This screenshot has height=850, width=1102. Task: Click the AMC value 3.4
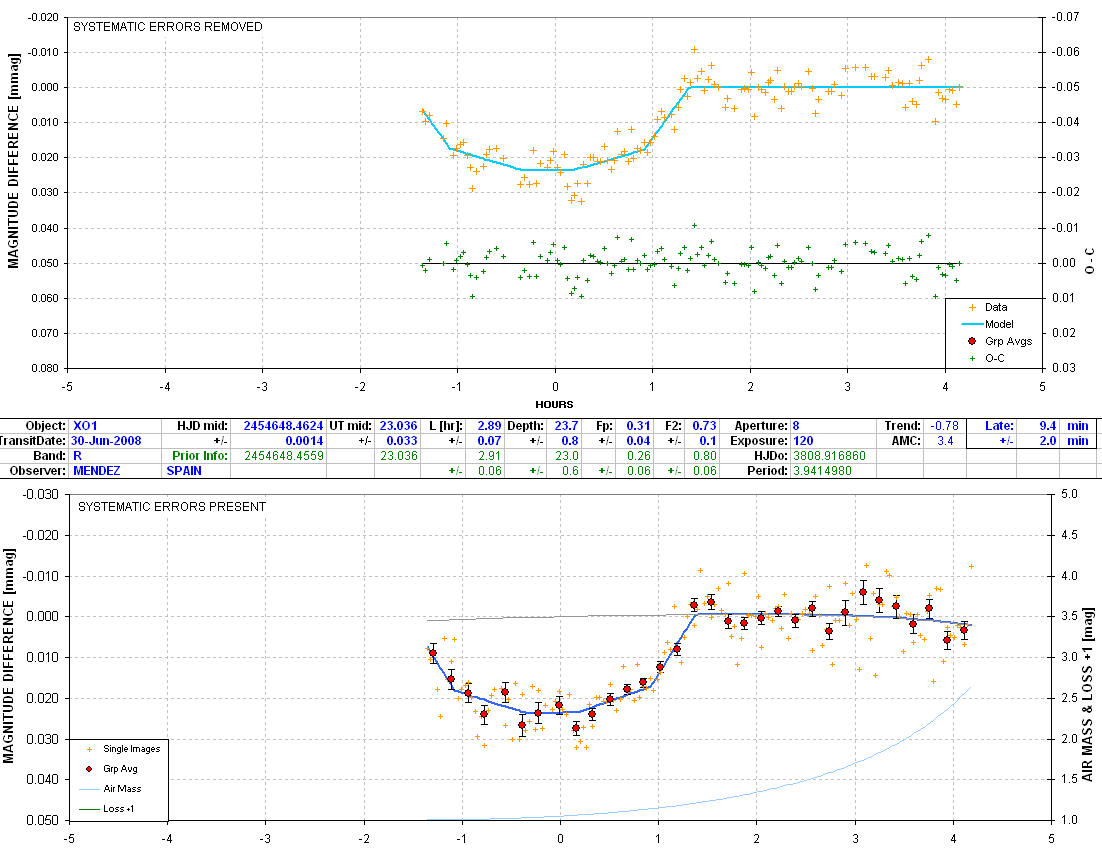point(945,441)
